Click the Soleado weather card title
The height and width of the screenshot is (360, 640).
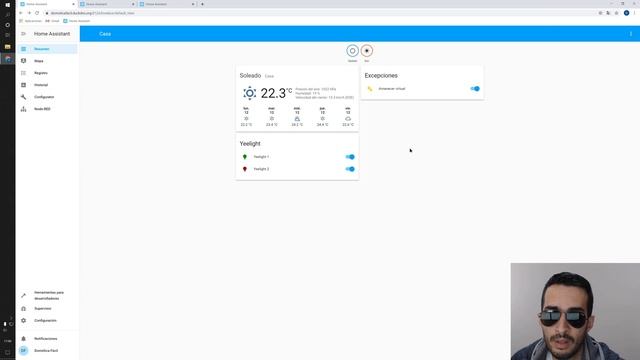pos(250,76)
